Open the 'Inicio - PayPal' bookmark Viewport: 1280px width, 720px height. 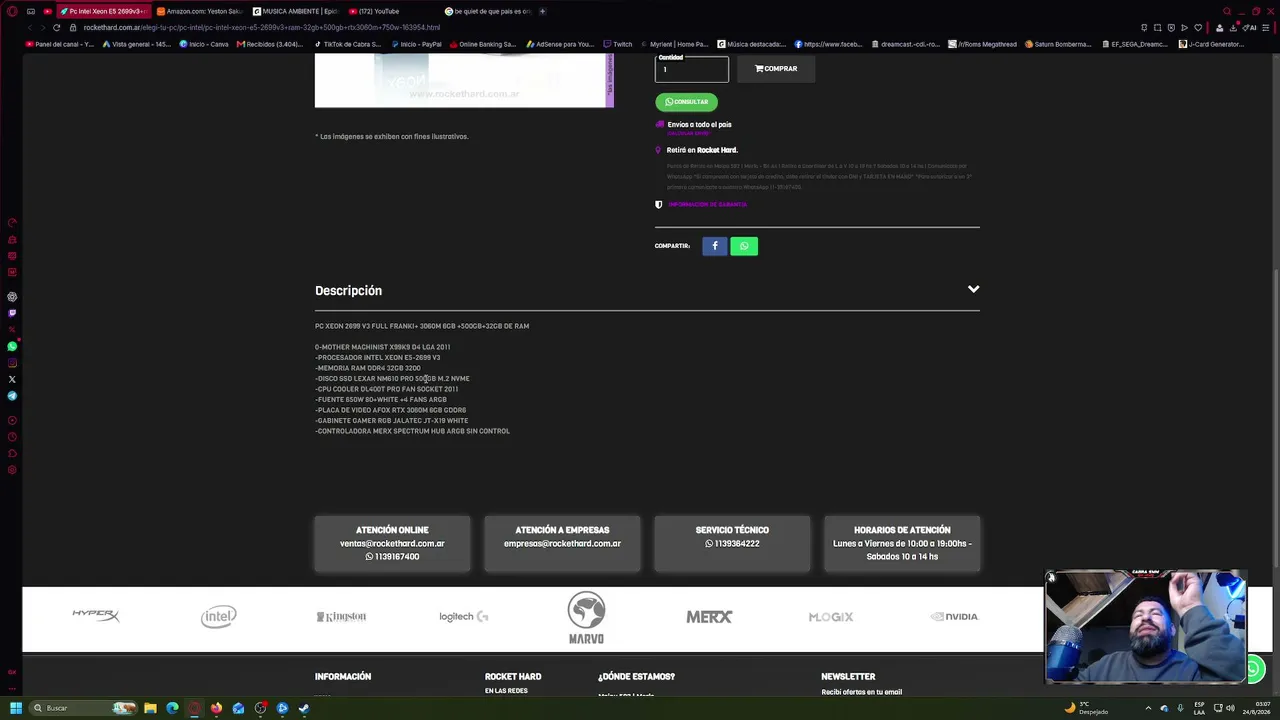(417, 44)
